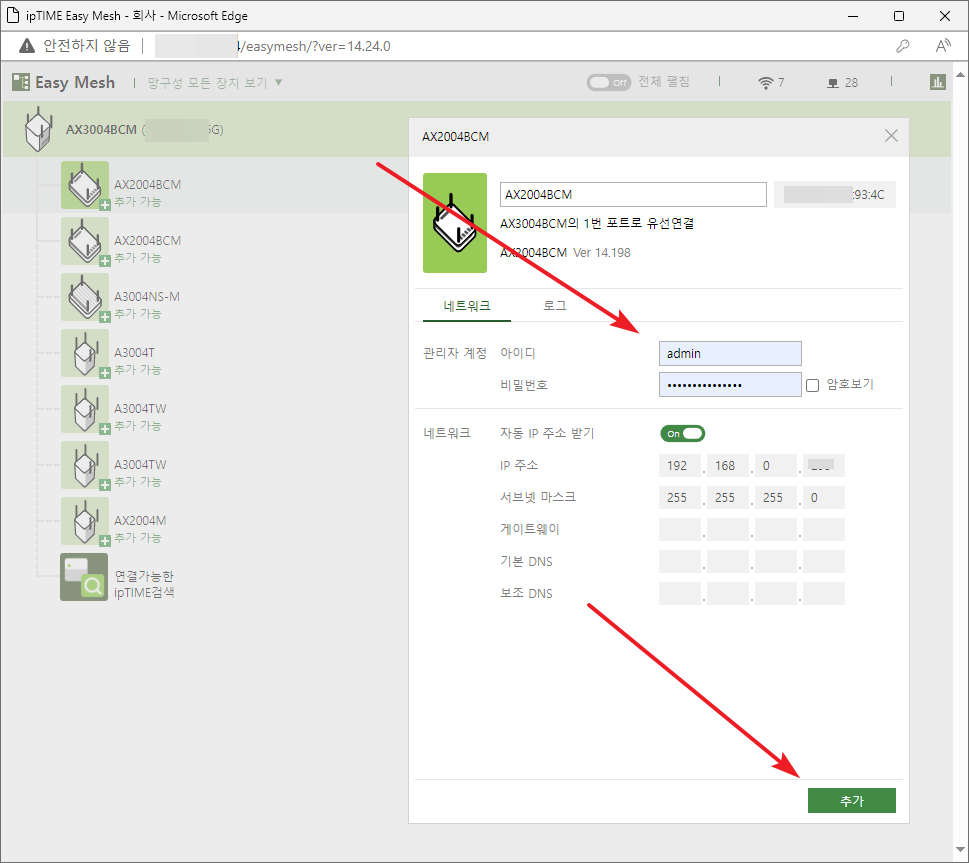Click the green router image in the AX2004BCM dialog
The width and height of the screenshot is (969, 863).
tap(455, 223)
